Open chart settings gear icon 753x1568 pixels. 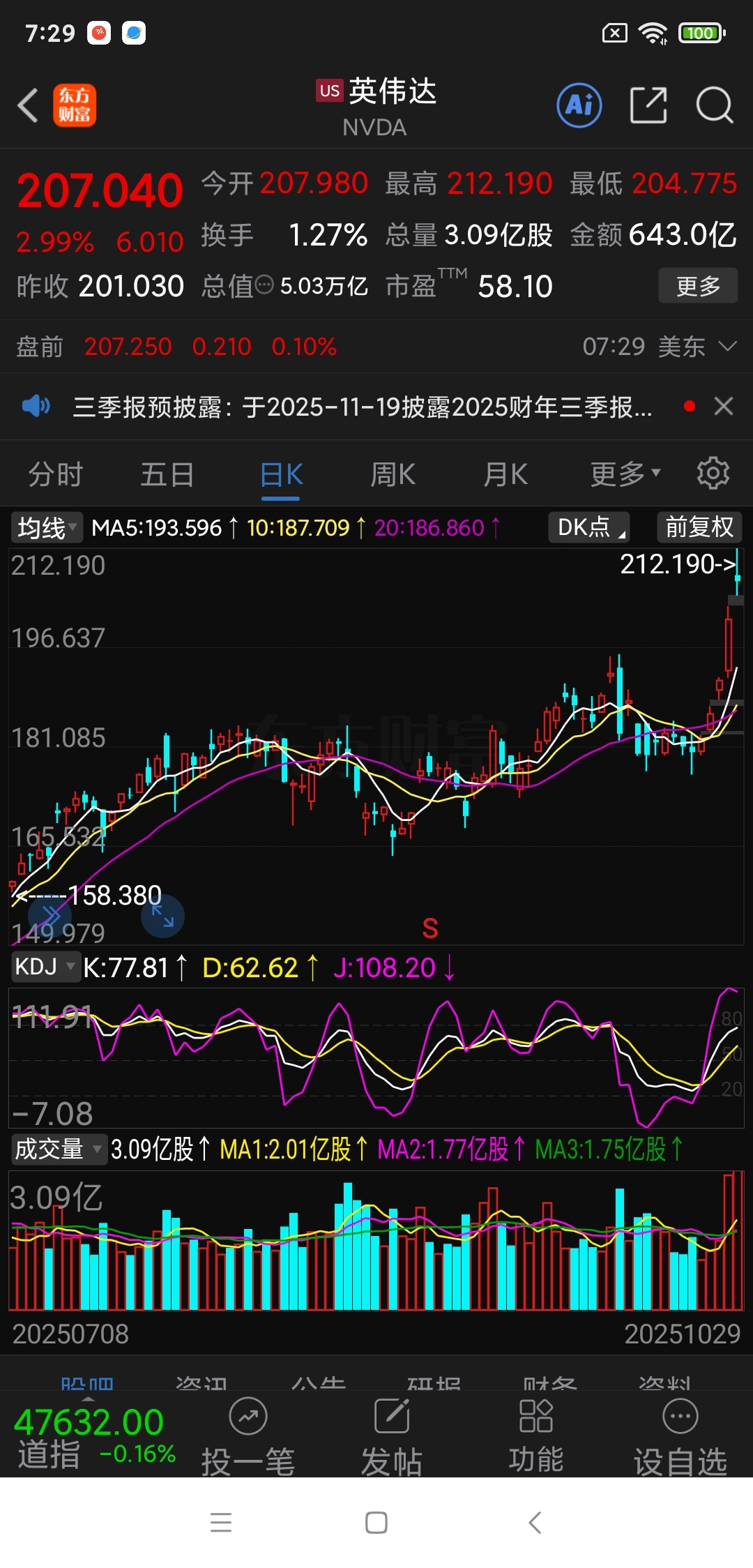(x=713, y=474)
